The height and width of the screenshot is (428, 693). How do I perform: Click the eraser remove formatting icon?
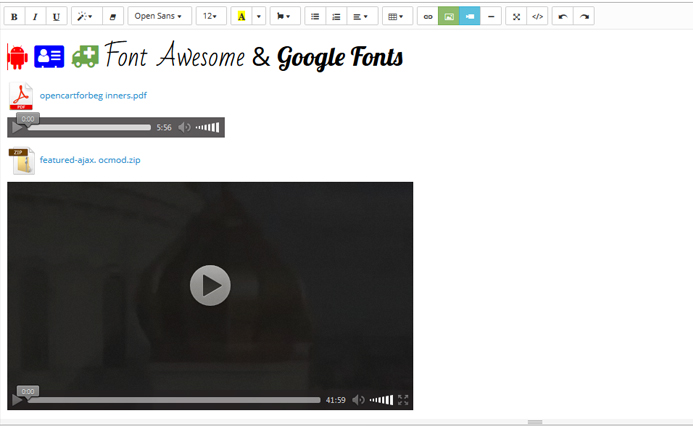(x=113, y=16)
